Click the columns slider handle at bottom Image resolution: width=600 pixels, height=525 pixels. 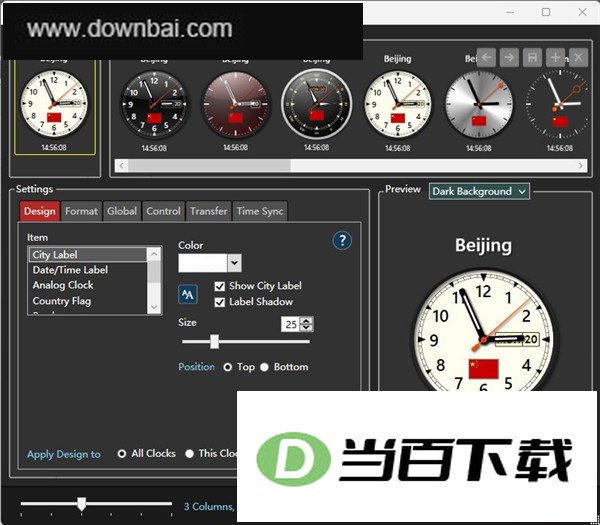[x=82, y=504]
